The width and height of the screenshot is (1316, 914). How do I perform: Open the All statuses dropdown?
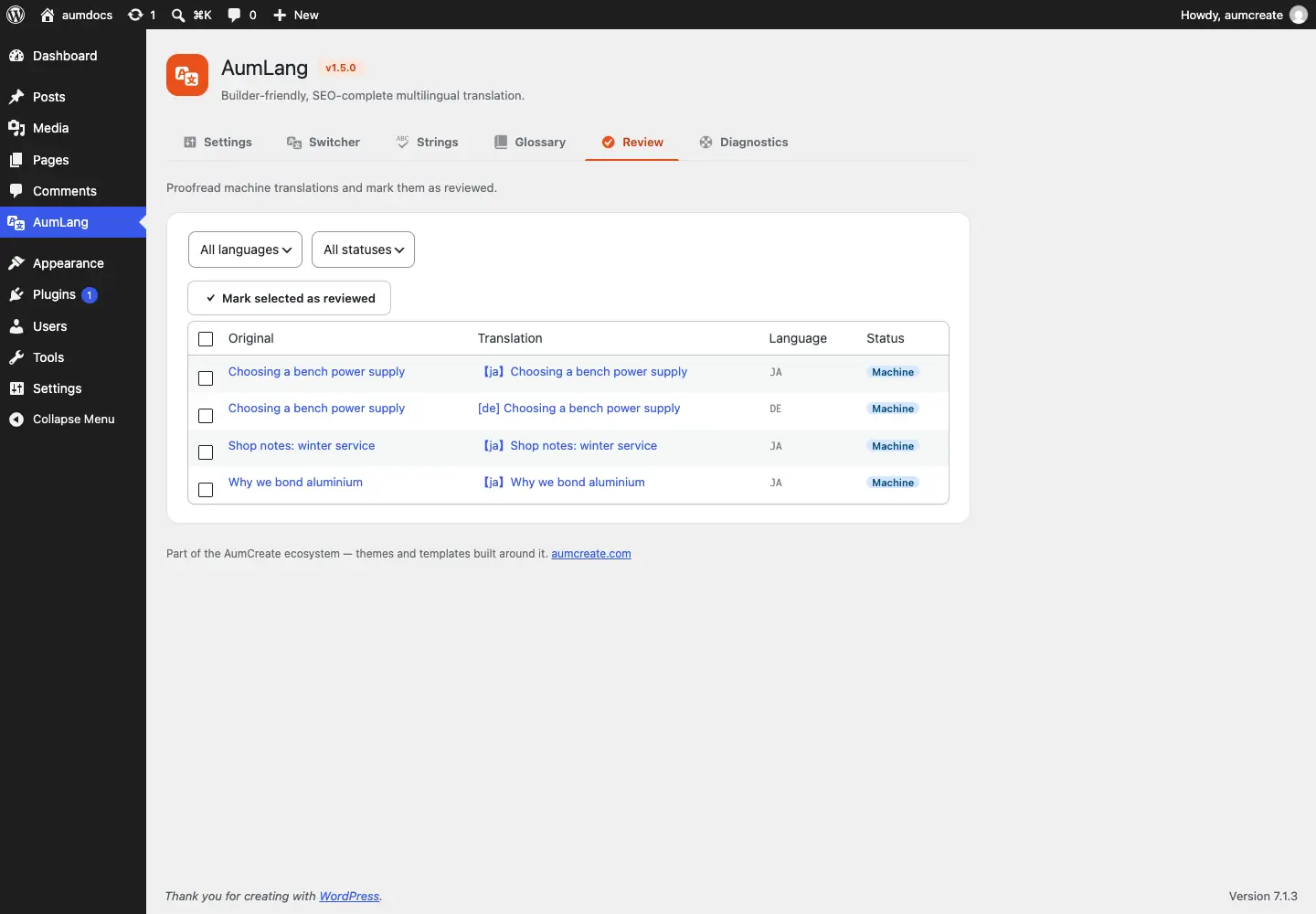(x=363, y=250)
